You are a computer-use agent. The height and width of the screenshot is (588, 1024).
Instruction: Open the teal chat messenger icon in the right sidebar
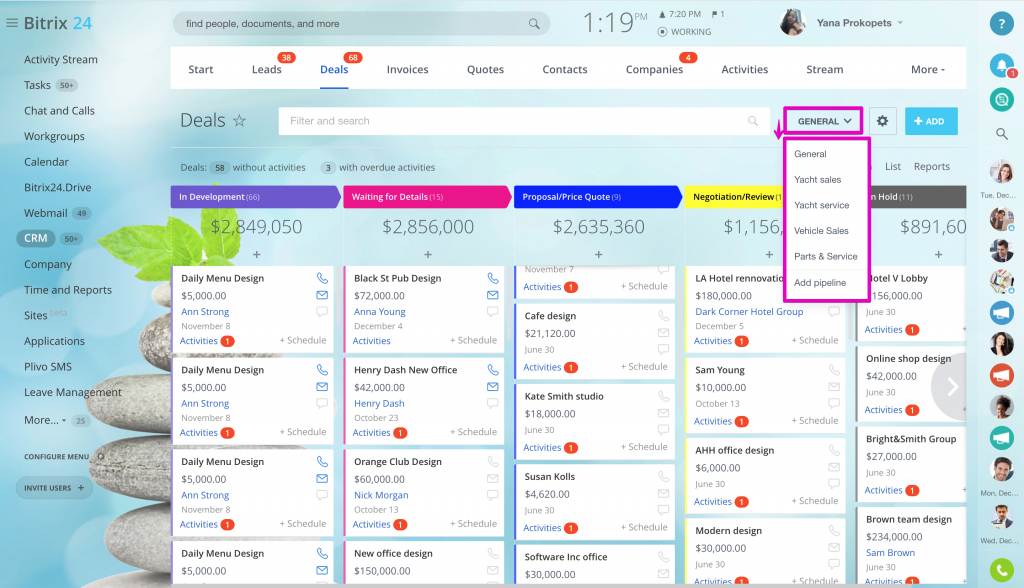pyautogui.click(x=1001, y=100)
